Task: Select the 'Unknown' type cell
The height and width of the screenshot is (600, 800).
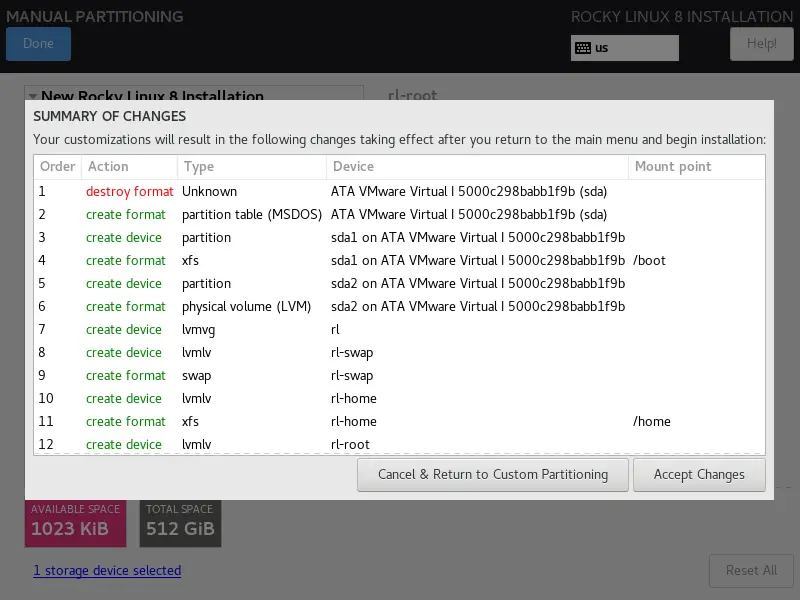Action: 209,192
